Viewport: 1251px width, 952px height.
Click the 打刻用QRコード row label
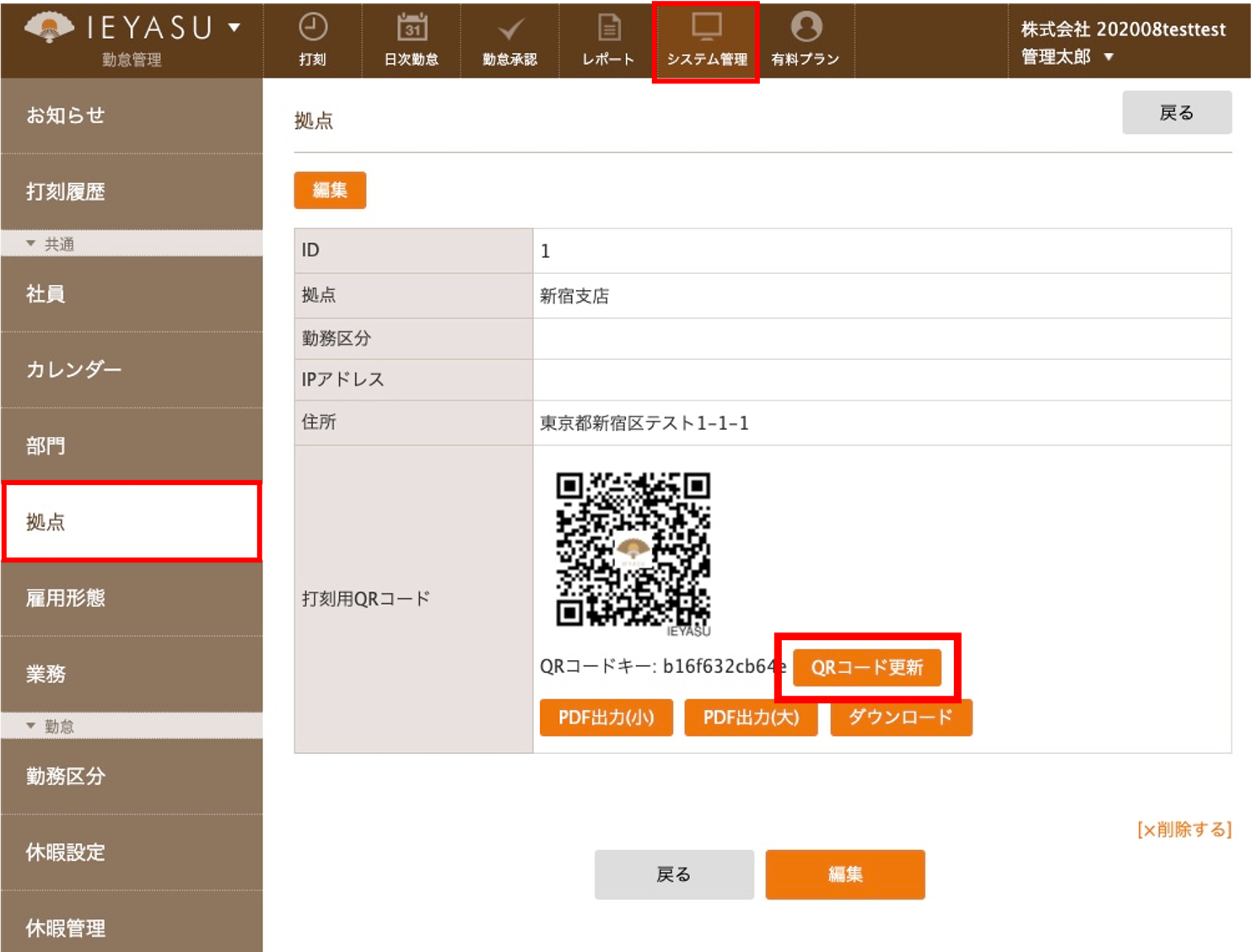366,599
